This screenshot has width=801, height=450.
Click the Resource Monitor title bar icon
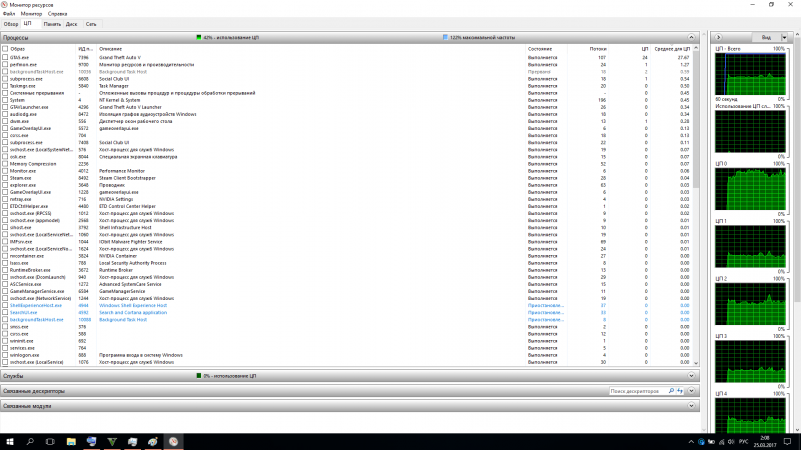coord(4,5)
